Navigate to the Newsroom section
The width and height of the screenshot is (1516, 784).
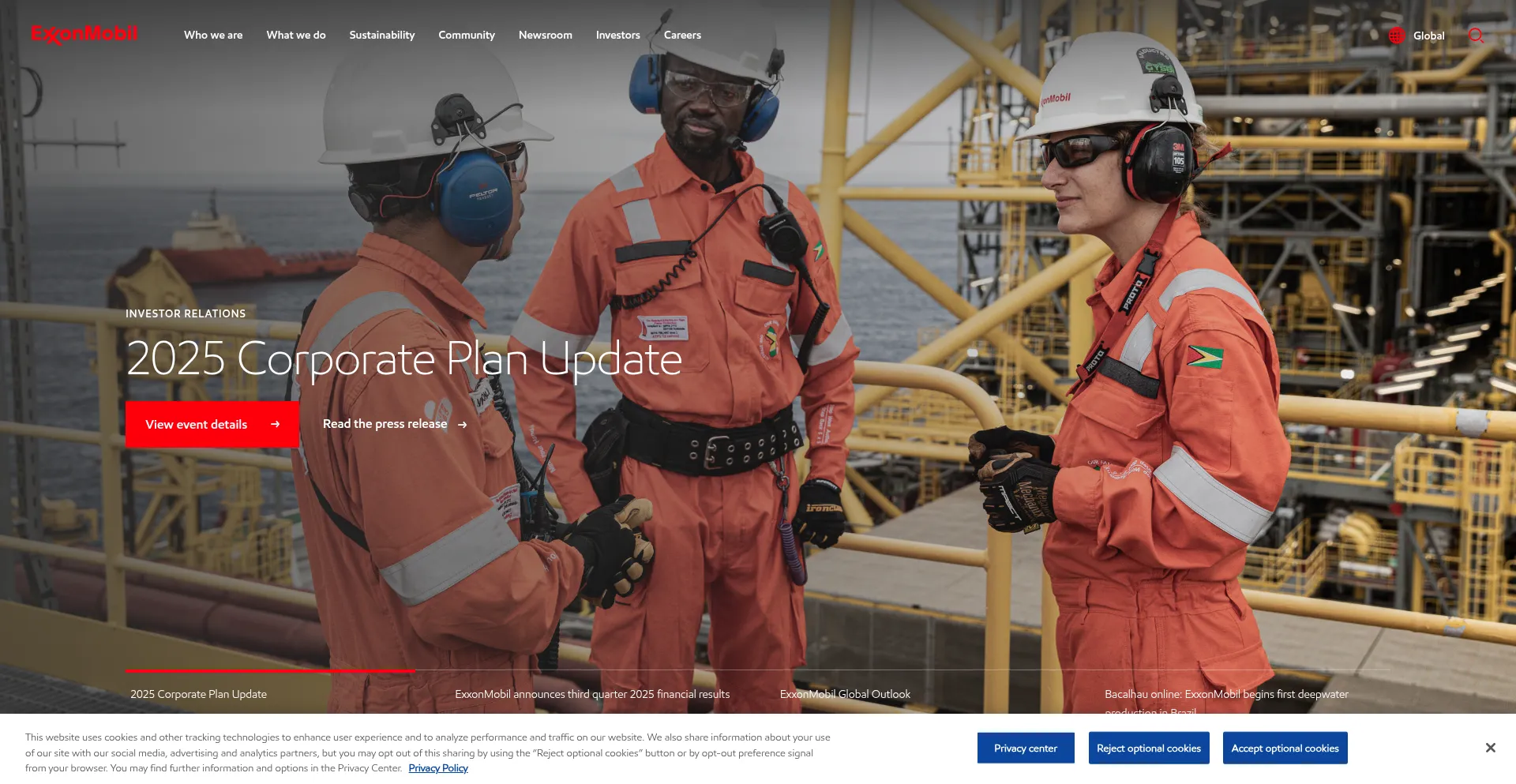(545, 35)
